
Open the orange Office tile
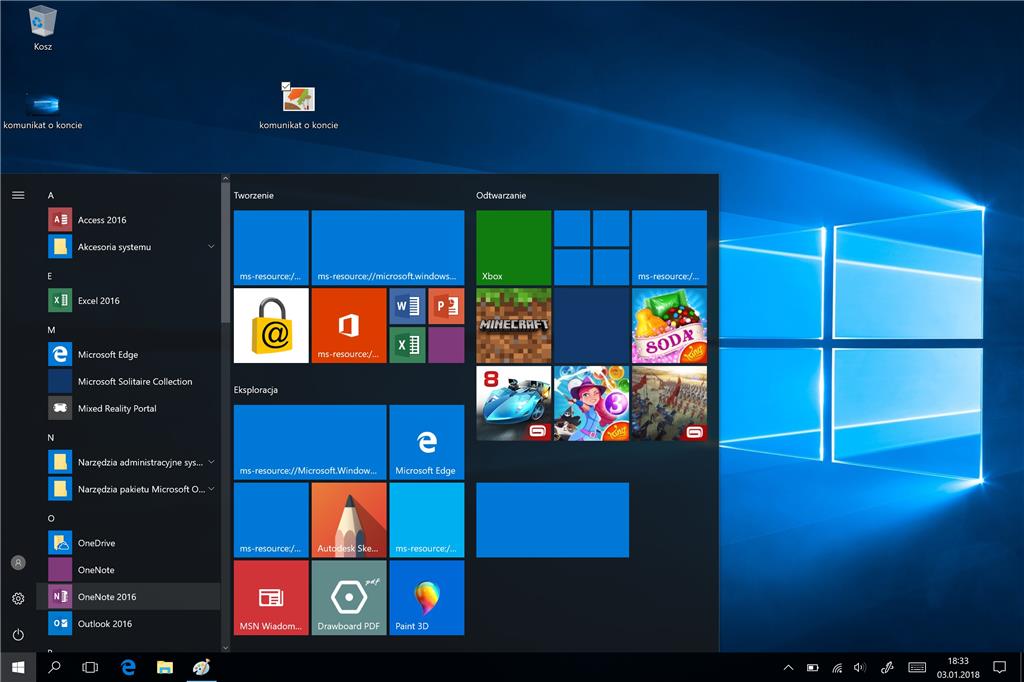(349, 325)
